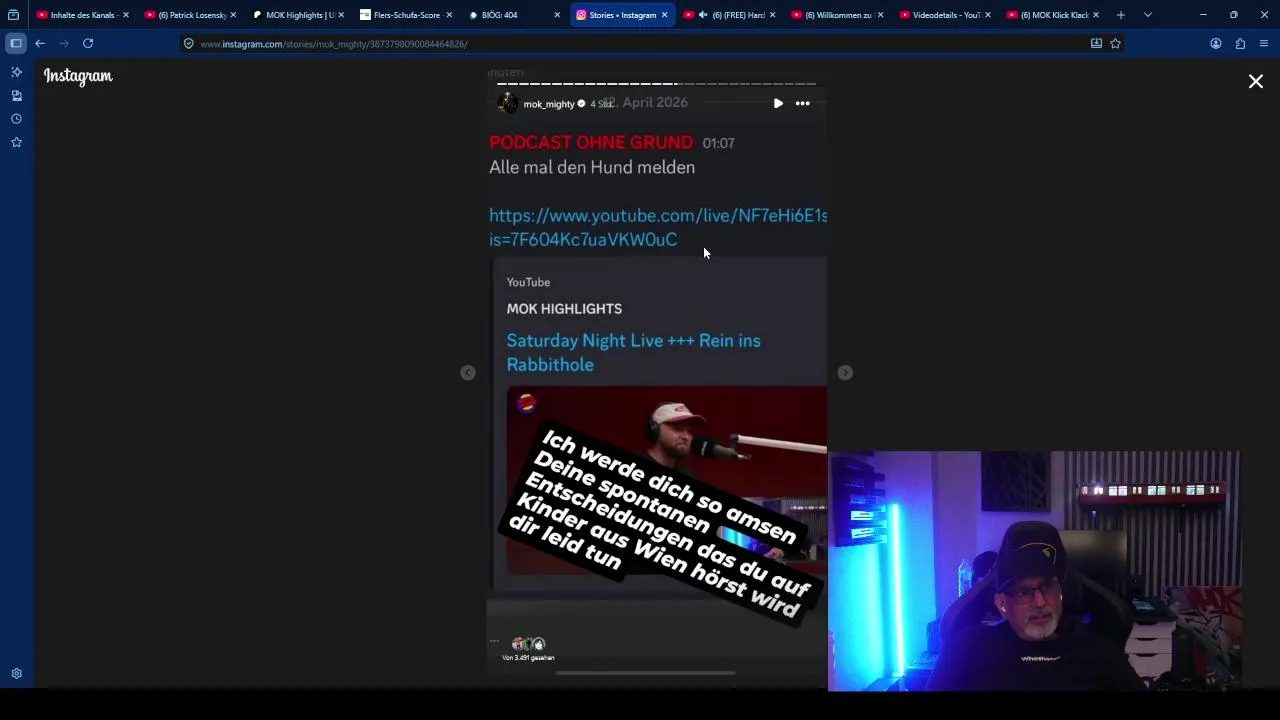The width and height of the screenshot is (1280, 720).
Task: Click the browser forward arrow
Action: [x=64, y=43]
